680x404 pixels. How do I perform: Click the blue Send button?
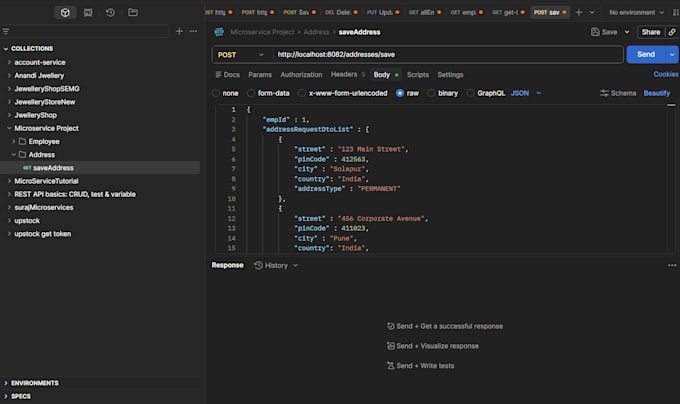pos(646,55)
